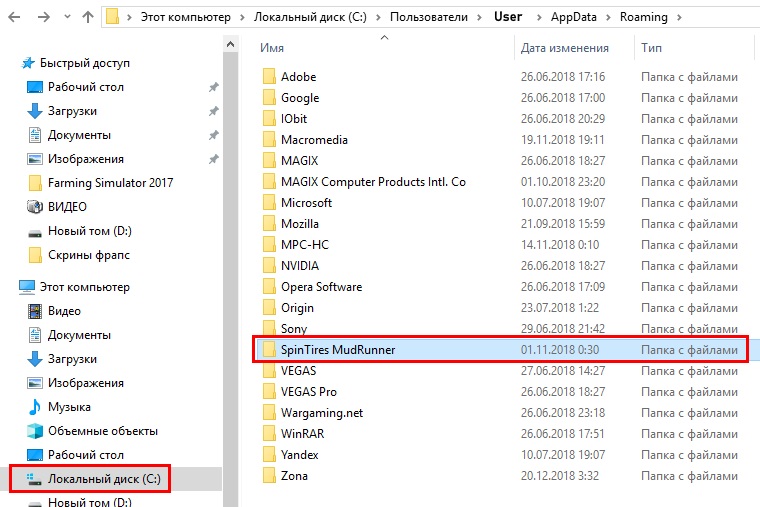The image size is (760, 507).
Task: Expand chevron after Этот компьютер in address bar
Action: pos(242,17)
